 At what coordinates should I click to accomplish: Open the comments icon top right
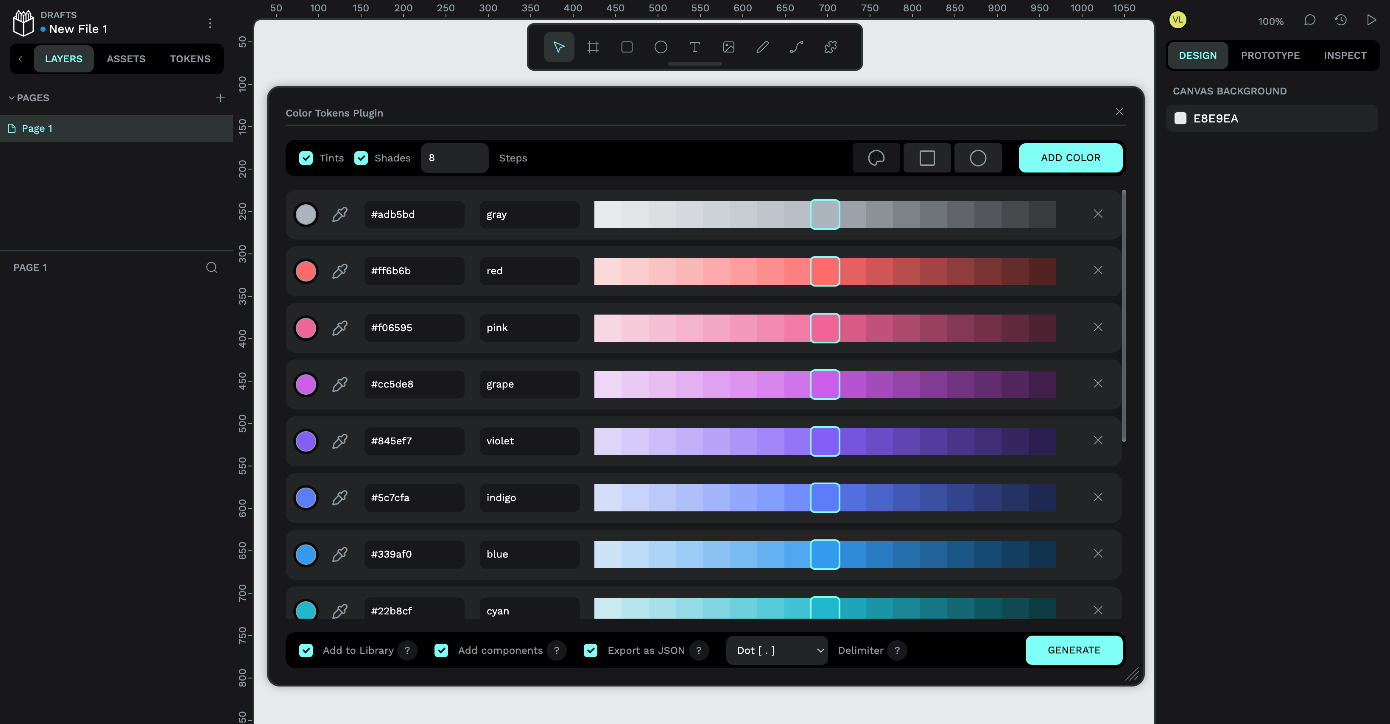tap(1310, 20)
